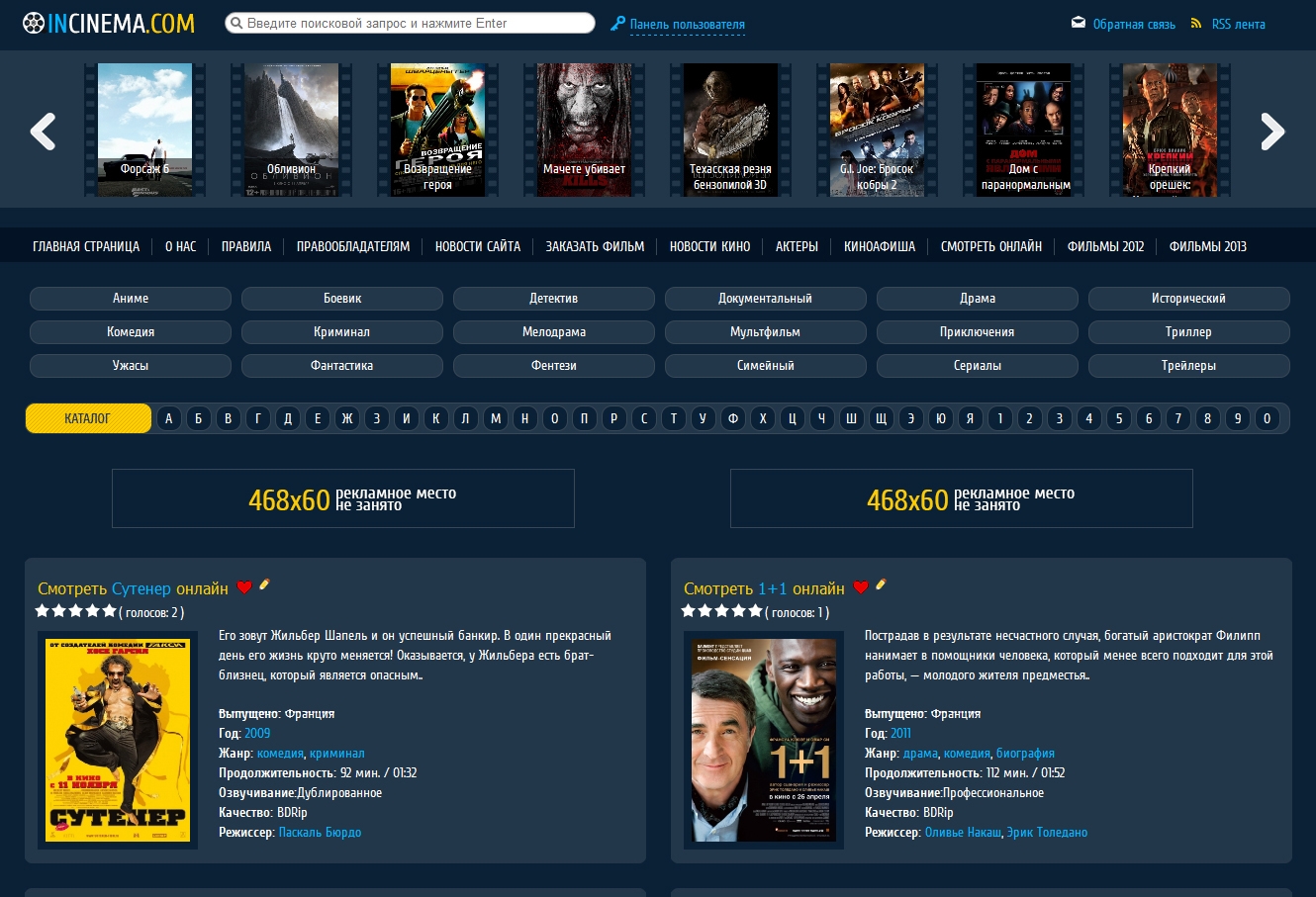Click the envelope icon for feedback
The width and height of the screenshot is (1316, 897).
coord(1079,23)
